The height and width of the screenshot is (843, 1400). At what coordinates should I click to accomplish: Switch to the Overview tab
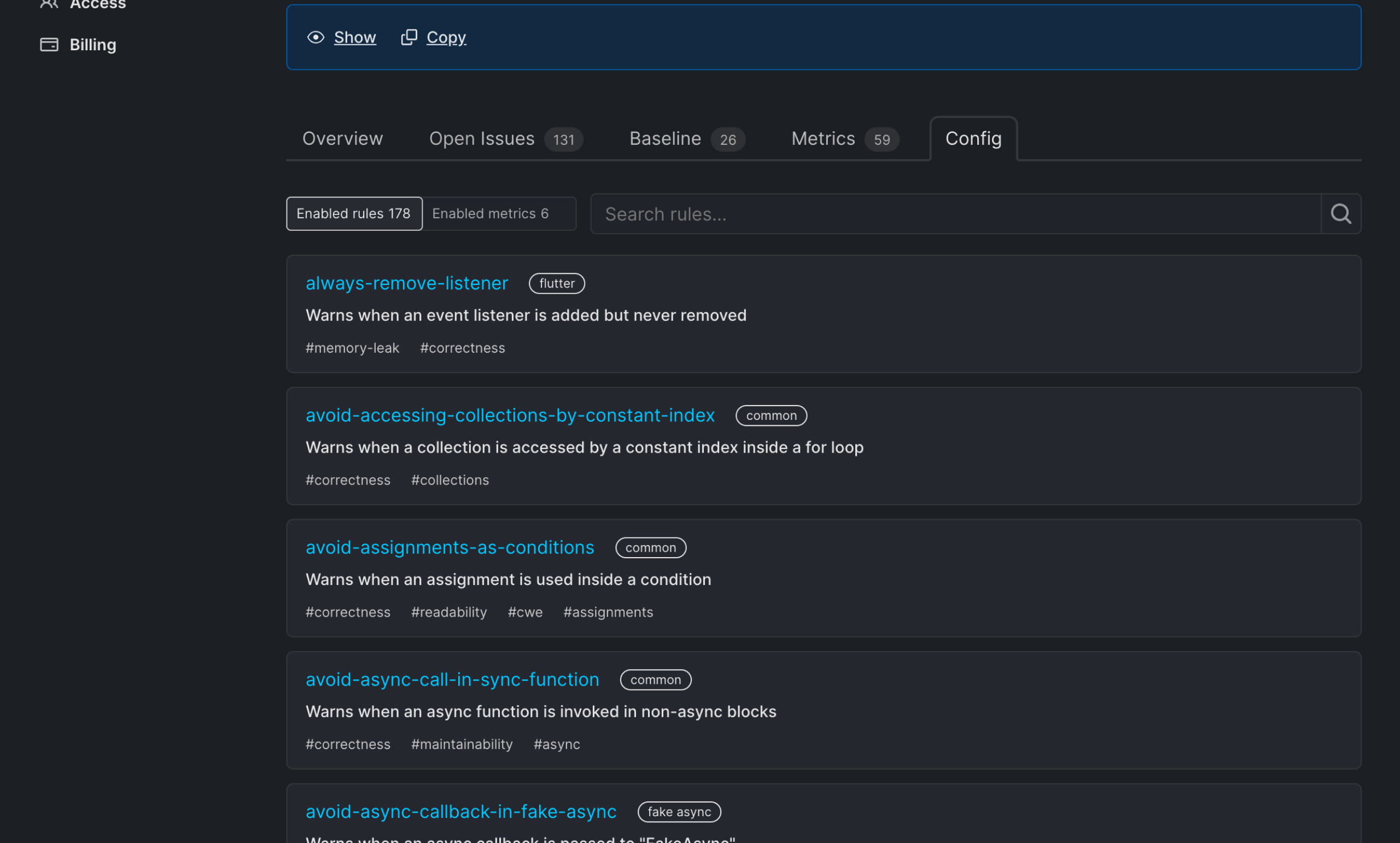pos(342,139)
